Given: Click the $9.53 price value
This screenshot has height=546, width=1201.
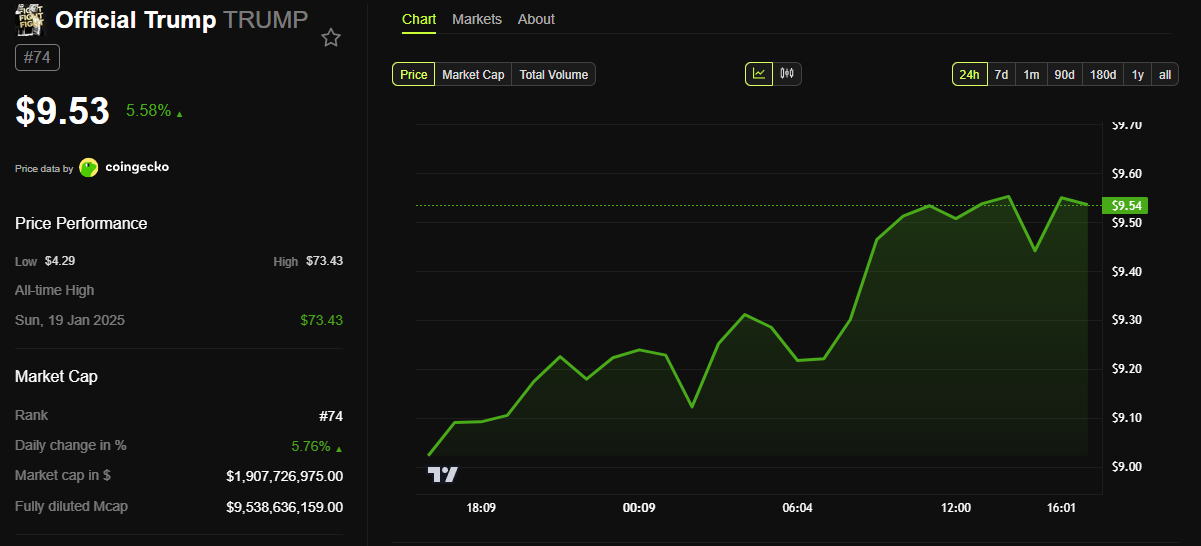Looking at the screenshot, I should (x=62, y=110).
